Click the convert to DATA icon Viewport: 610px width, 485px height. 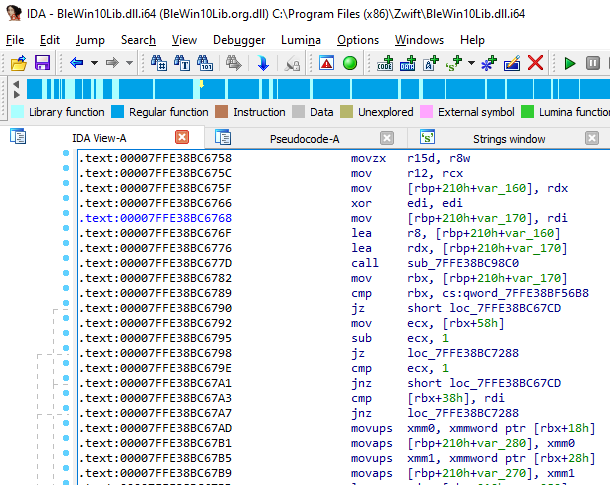(408, 63)
